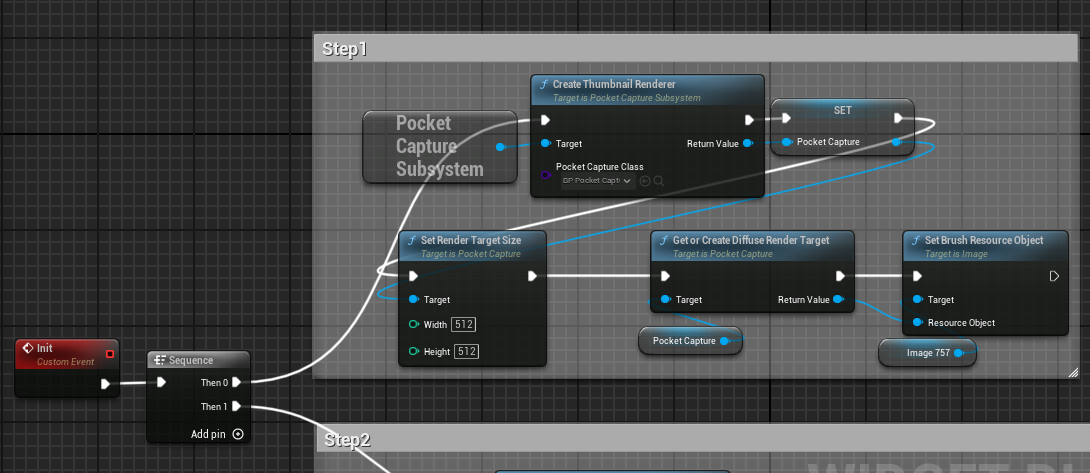The image size is (1090, 473).
Task: Click Get or Create Diffuse exec input
Action: click(665, 276)
